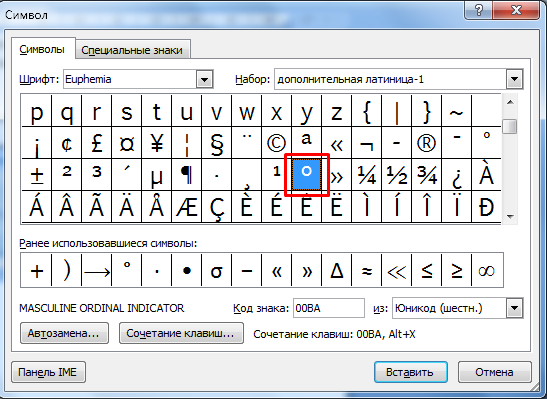
Task: Pick the pound £ sign
Action: [96, 143]
